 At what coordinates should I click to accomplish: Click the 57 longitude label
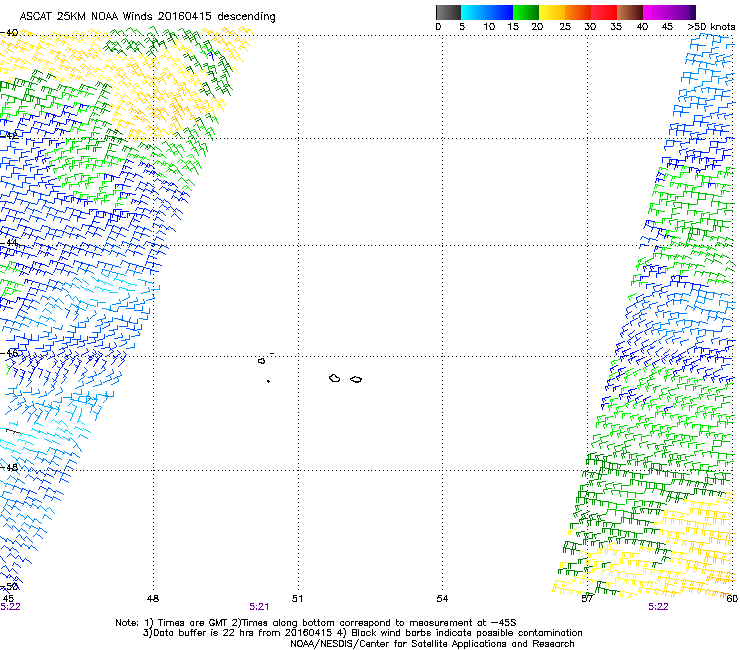tap(587, 599)
